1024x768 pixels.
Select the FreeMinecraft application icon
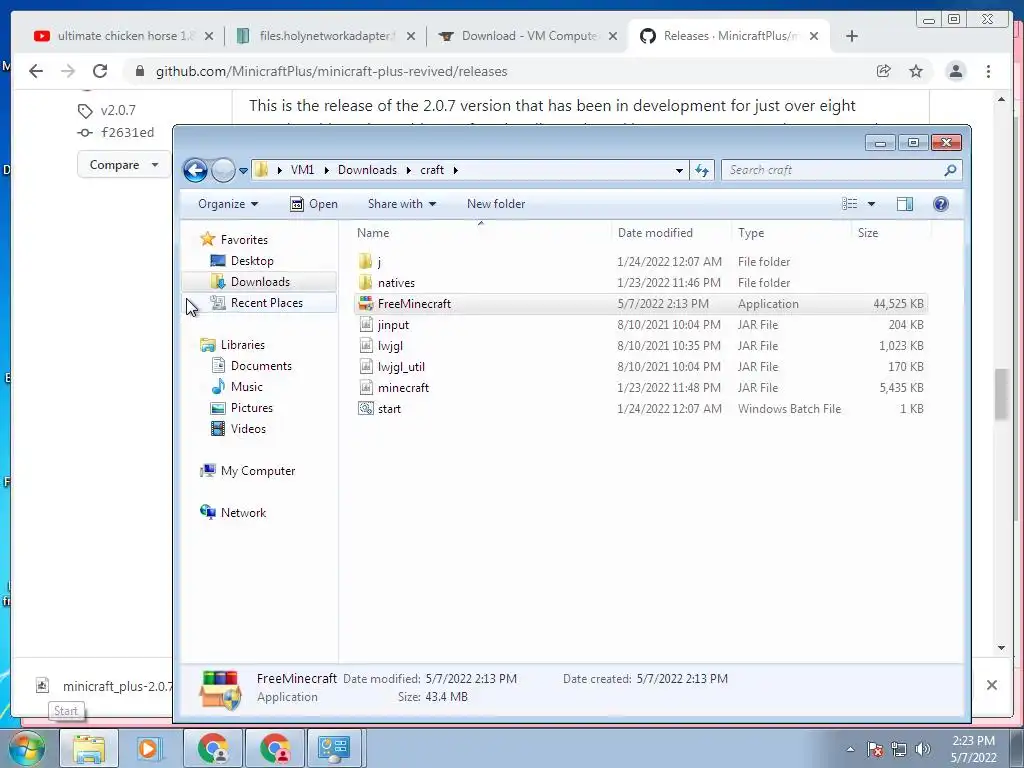click(x=366, y=304)
